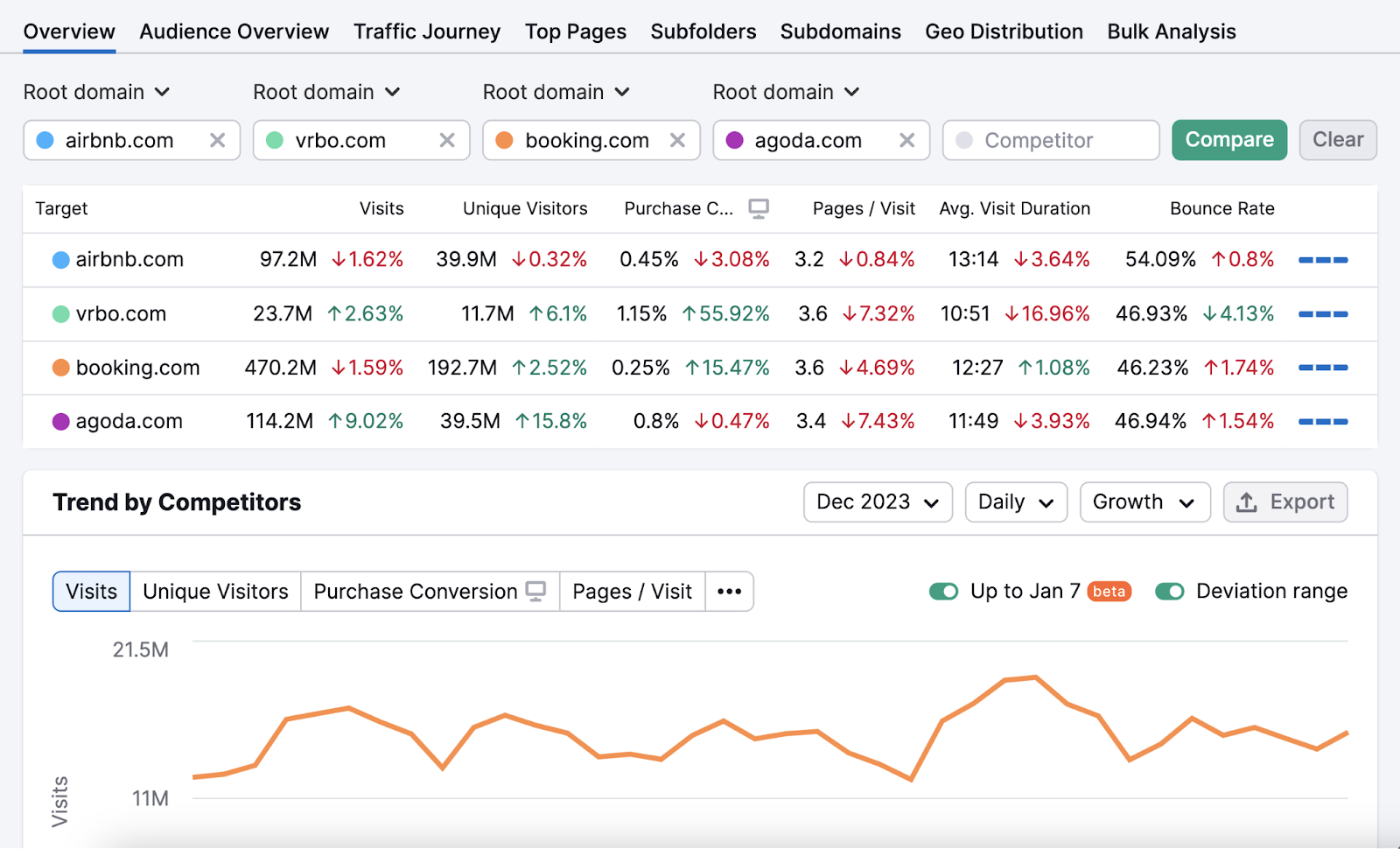Click the Compare button

click(x=1228, y=139)
